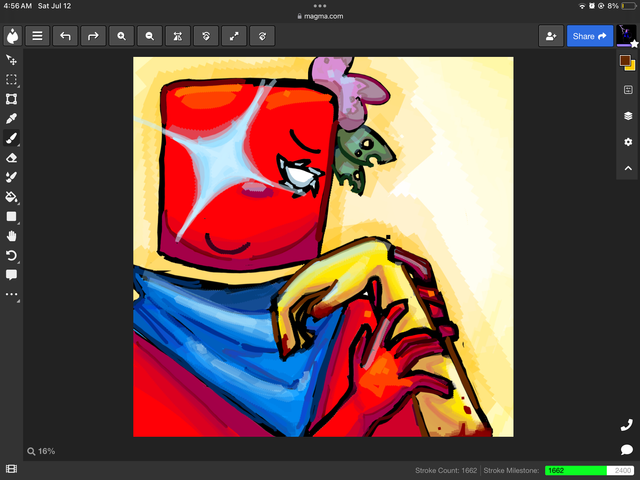Click the Redo arrow in top toolbar
The width and height of the screenshot is (640, 480).
point(93,36)
